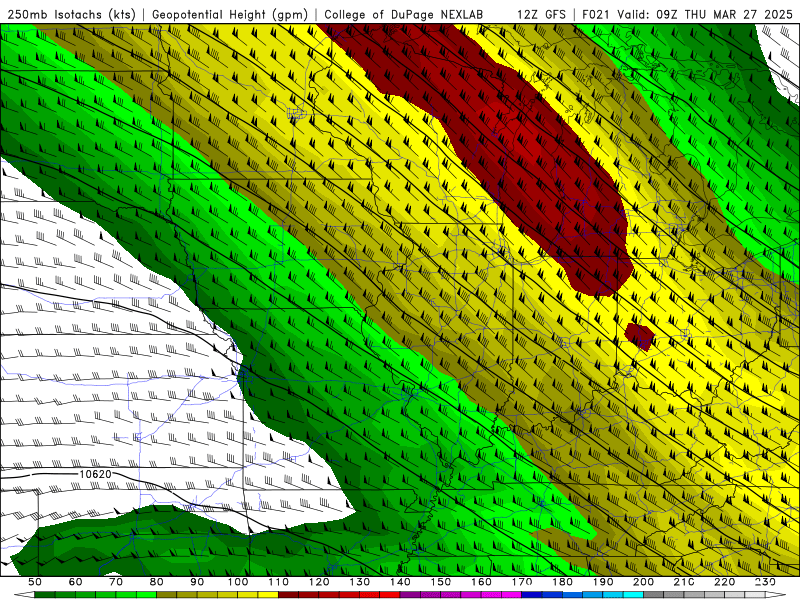Click the '250mb Isotachs (kts)' title text
This screenshot has width=800, height=600.
(71, 14)
